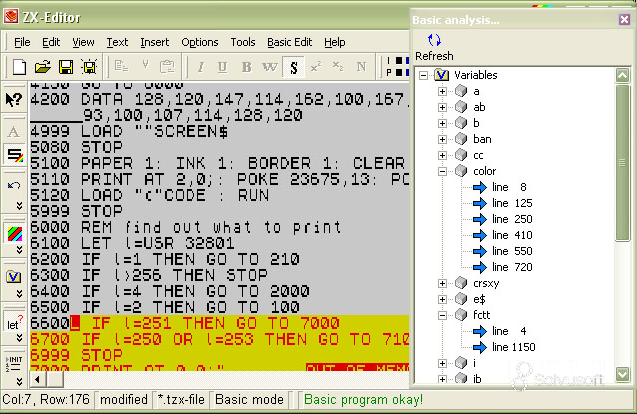Screen dimensions: 637x414
Task: Click the INIT line numbering icon
Action: pyautogui.click(x=14, y=364)
